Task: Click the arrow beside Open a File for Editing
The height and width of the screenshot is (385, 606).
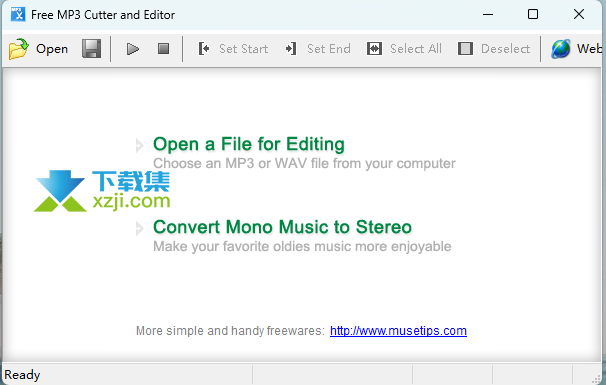Action: pos(140,145)
